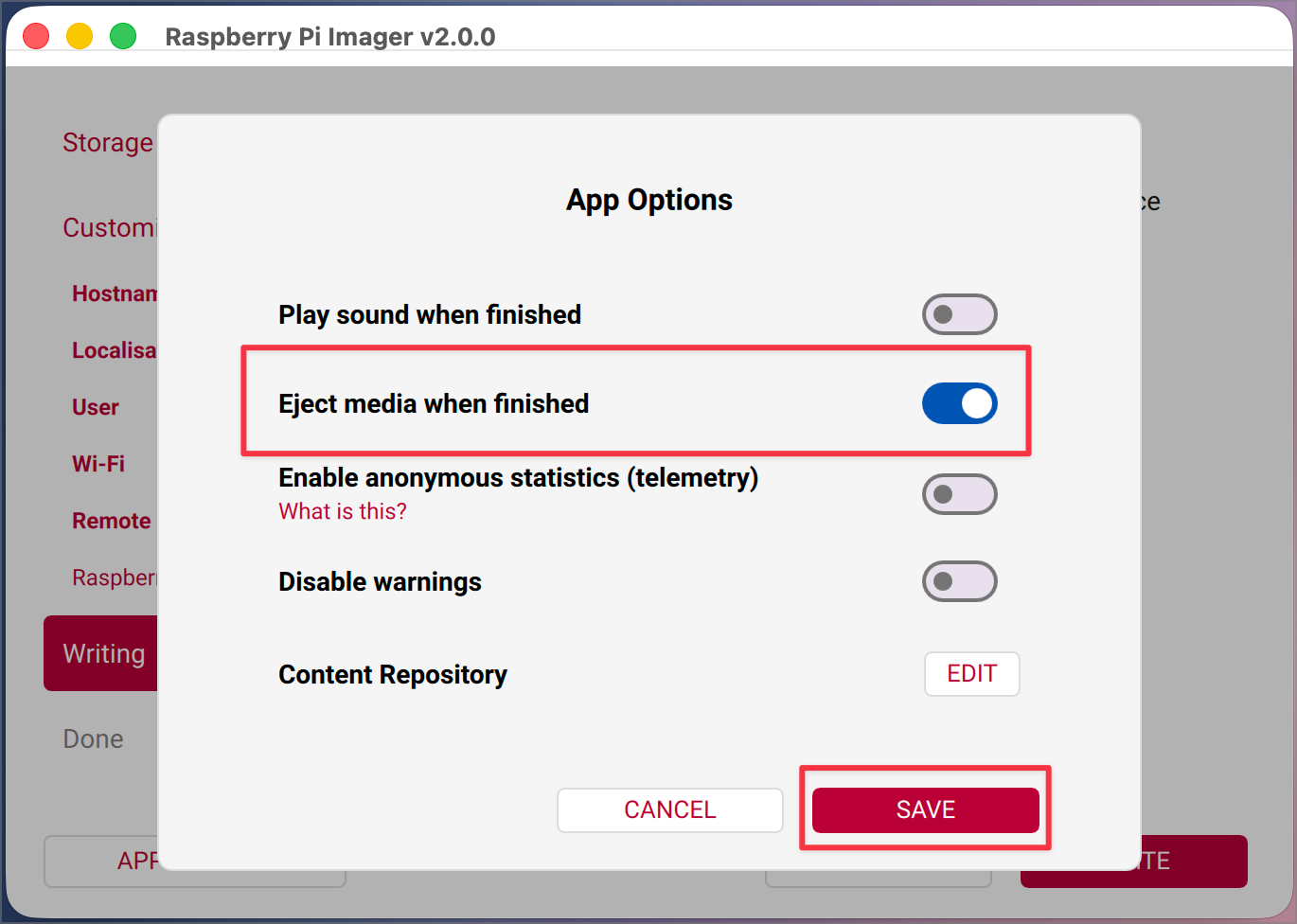The width and height of the screenshot is (1297, 924).
Task: Click the Customisation heading
Action: pos(110,227)
